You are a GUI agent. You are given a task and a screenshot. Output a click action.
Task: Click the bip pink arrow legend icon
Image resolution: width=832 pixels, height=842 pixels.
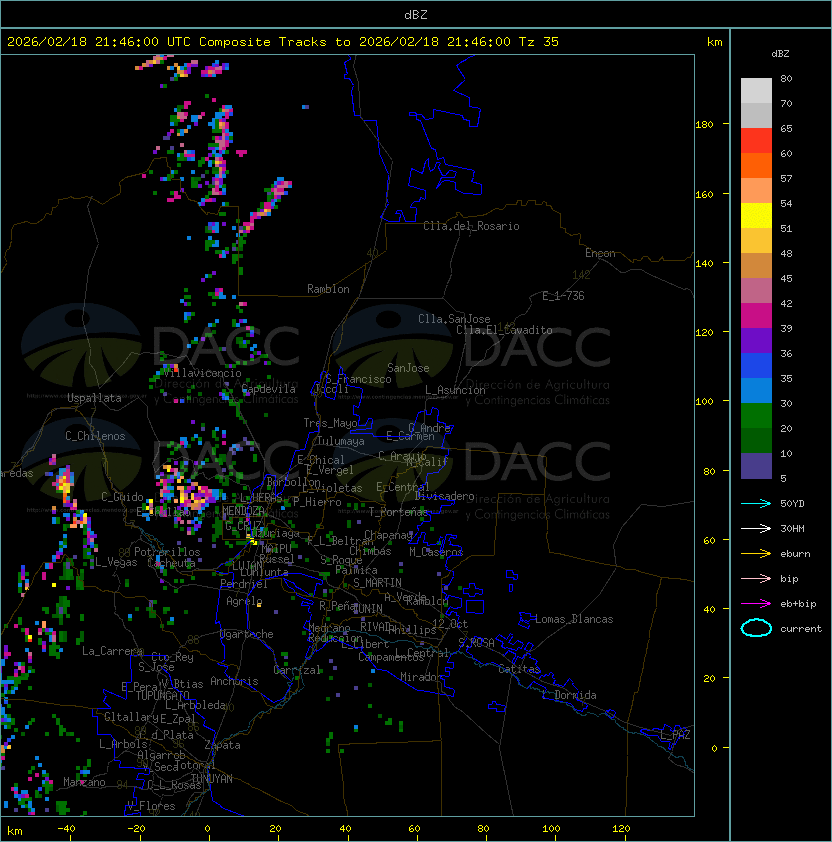click(x=756, y=578)
